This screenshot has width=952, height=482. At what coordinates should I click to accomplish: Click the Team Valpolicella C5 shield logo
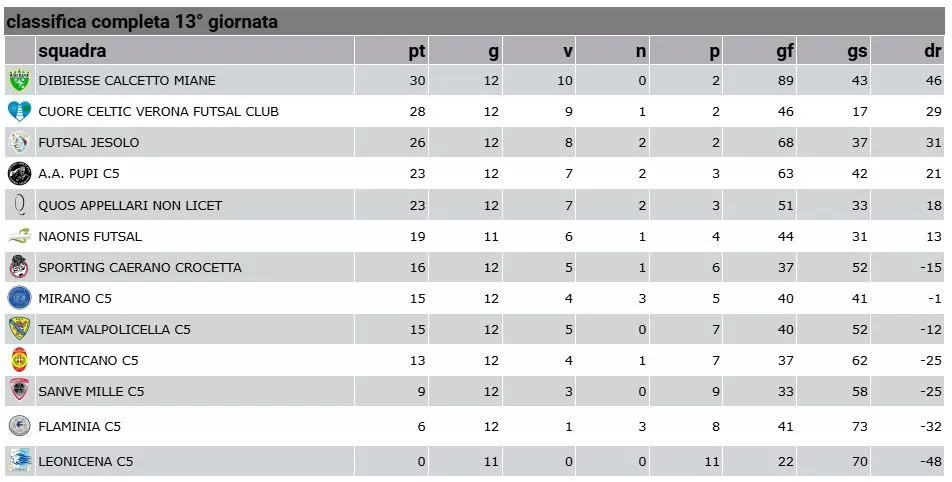tap(19, 329)
